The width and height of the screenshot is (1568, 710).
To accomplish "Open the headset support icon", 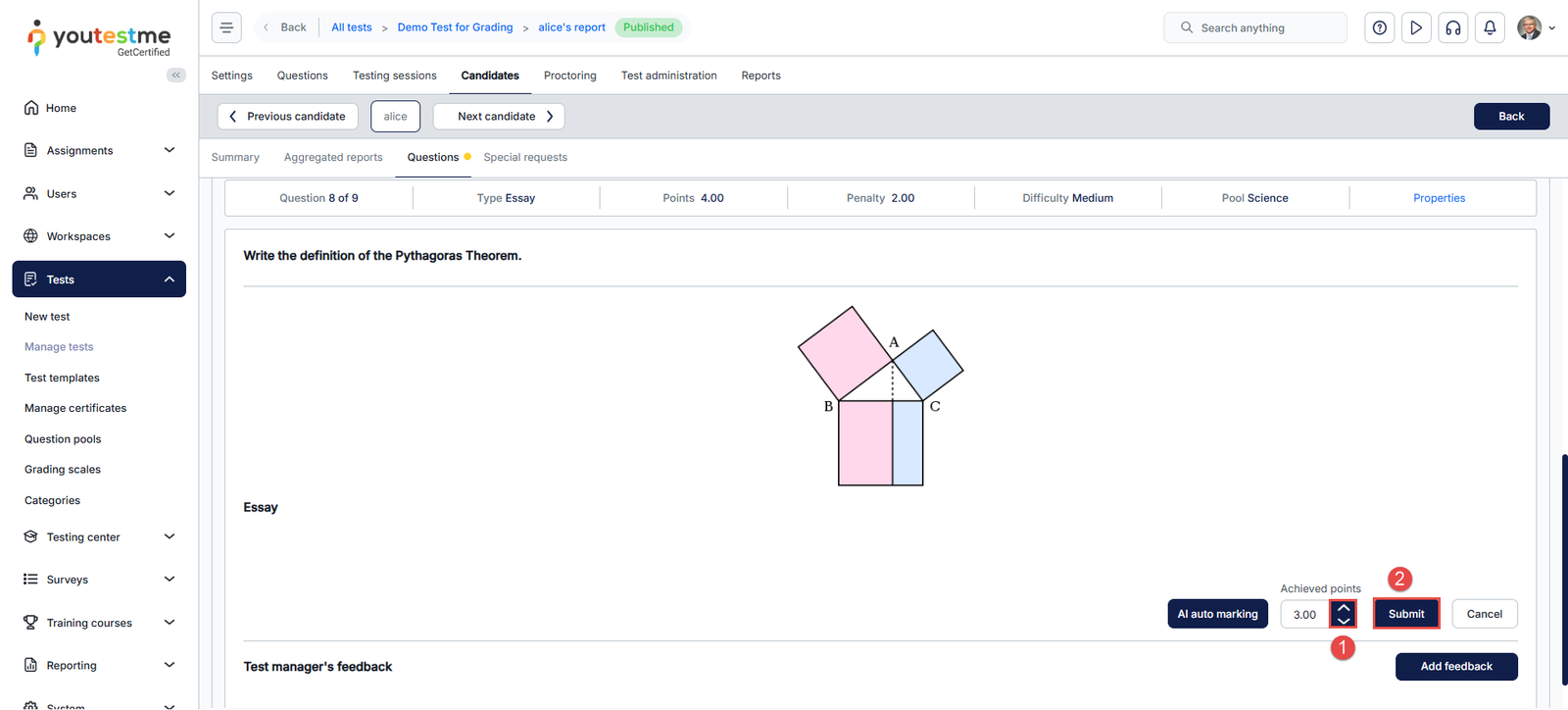I will 1453,27.
